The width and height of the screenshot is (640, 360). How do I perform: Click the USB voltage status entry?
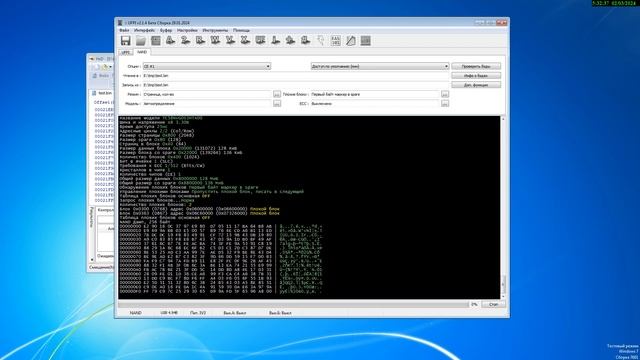(x=169, y=313)
